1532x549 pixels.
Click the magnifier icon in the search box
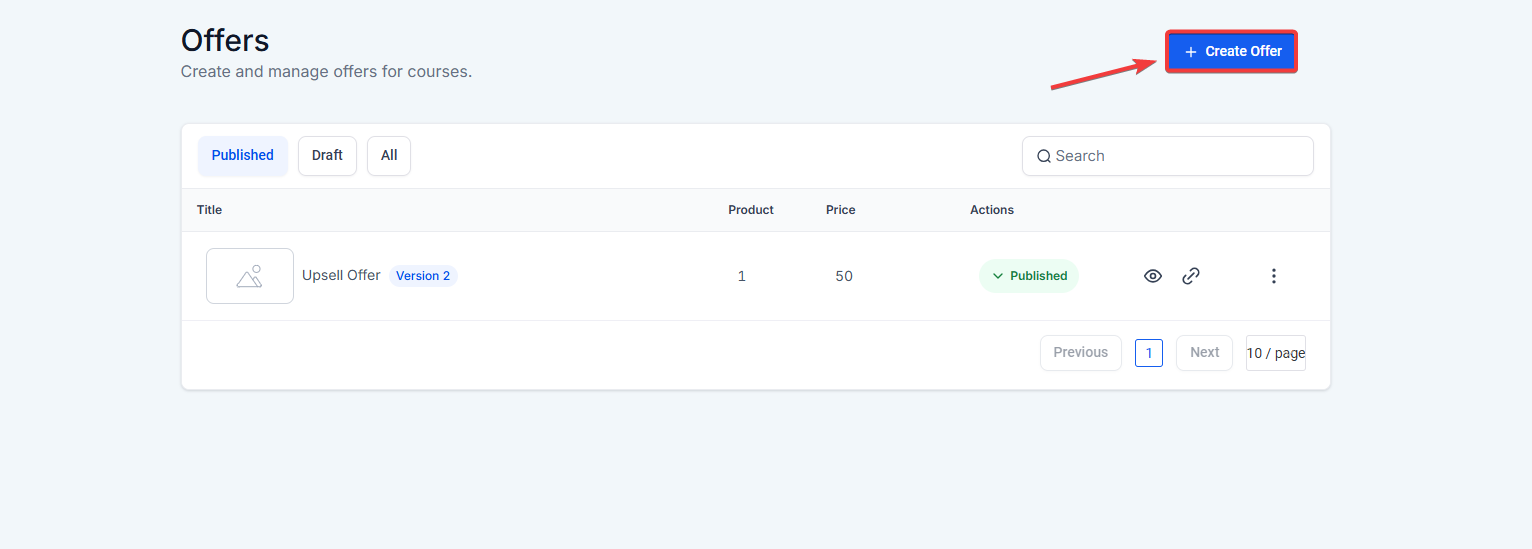[1044, 156]
